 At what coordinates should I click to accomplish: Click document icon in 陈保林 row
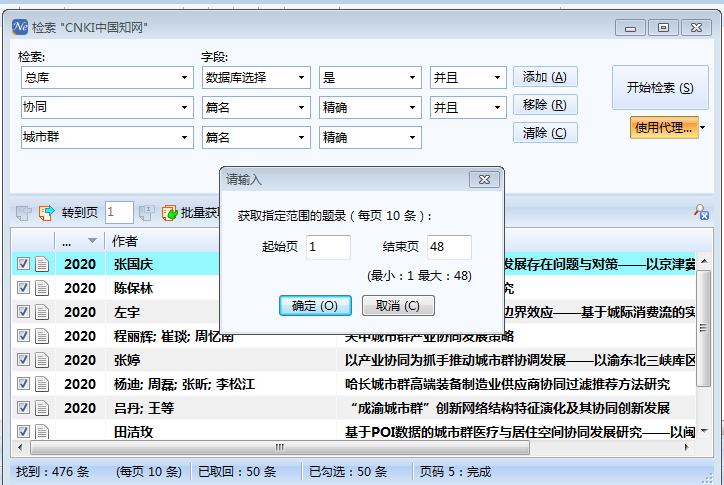point(42,288)
